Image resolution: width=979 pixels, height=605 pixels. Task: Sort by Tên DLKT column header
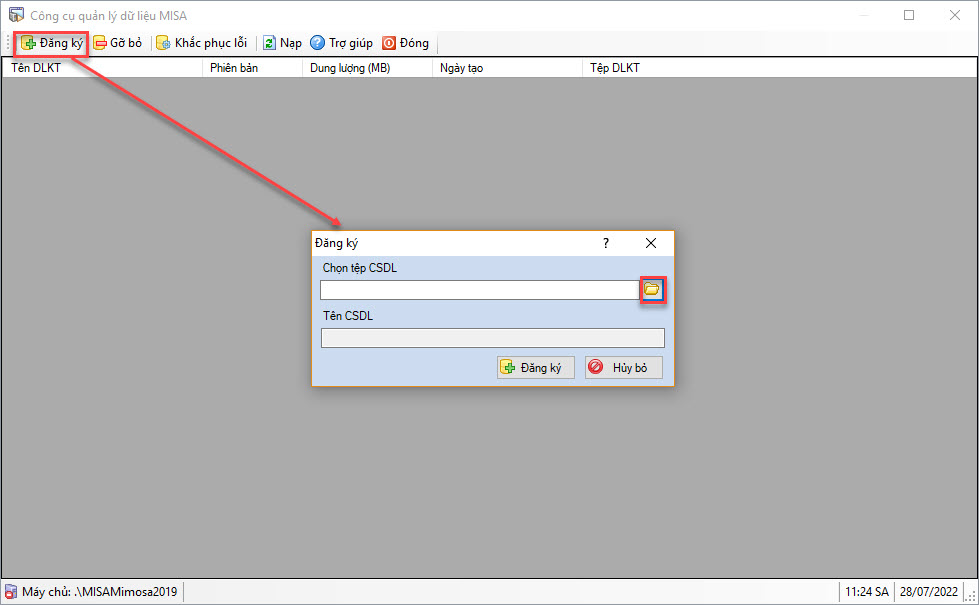102,68
